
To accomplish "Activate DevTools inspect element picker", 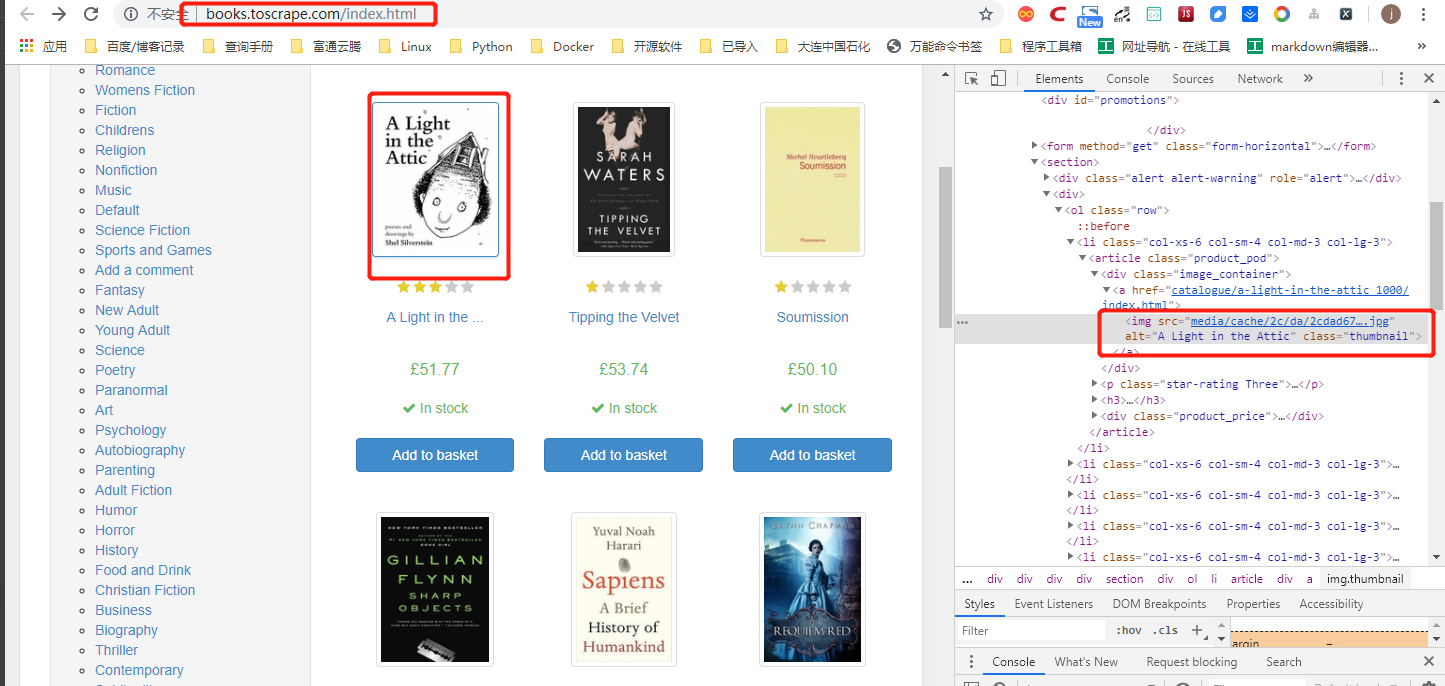I will (972, 78).
